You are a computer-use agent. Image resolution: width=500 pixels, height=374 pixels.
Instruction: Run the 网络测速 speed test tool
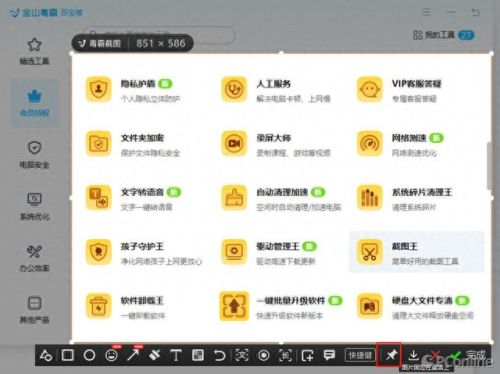click(x=400, y=144)
